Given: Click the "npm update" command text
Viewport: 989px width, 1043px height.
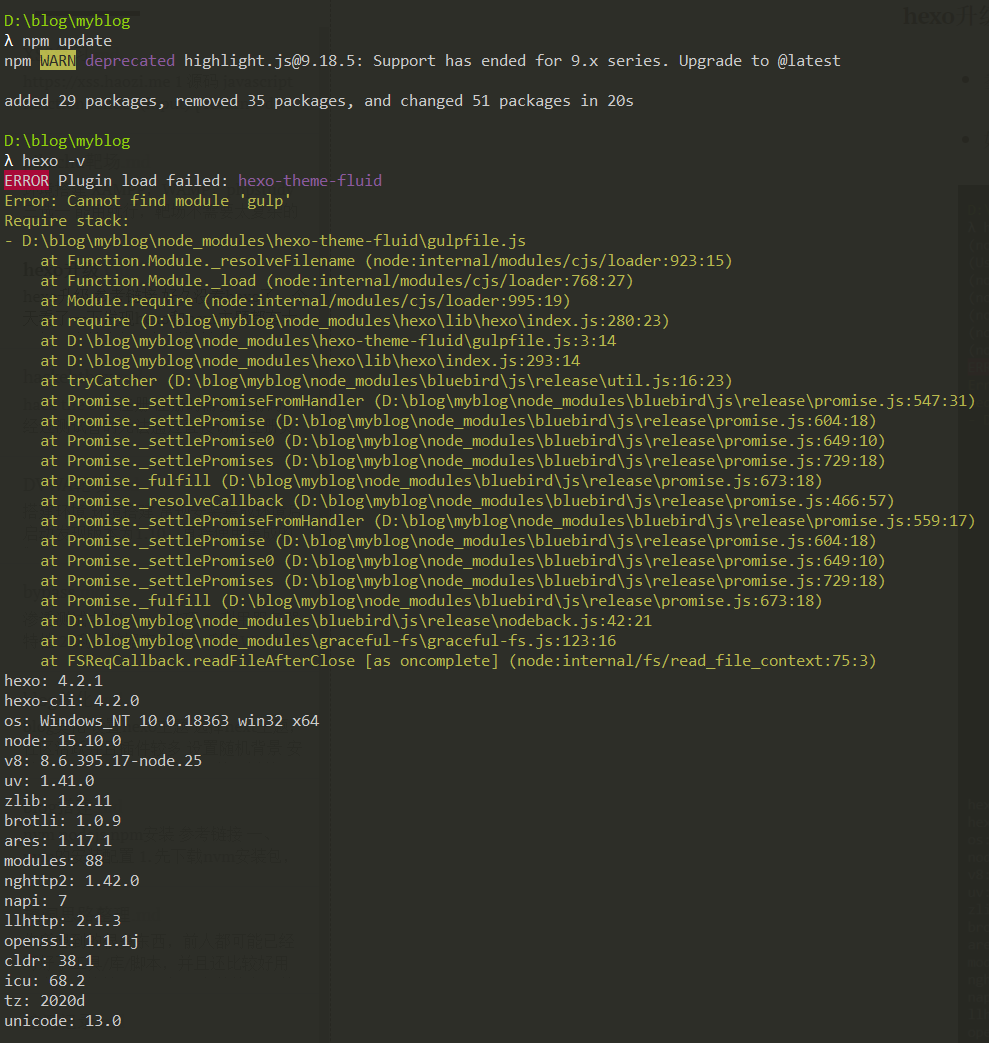Looking at the screenshot, I should click(x=67, y=41).
